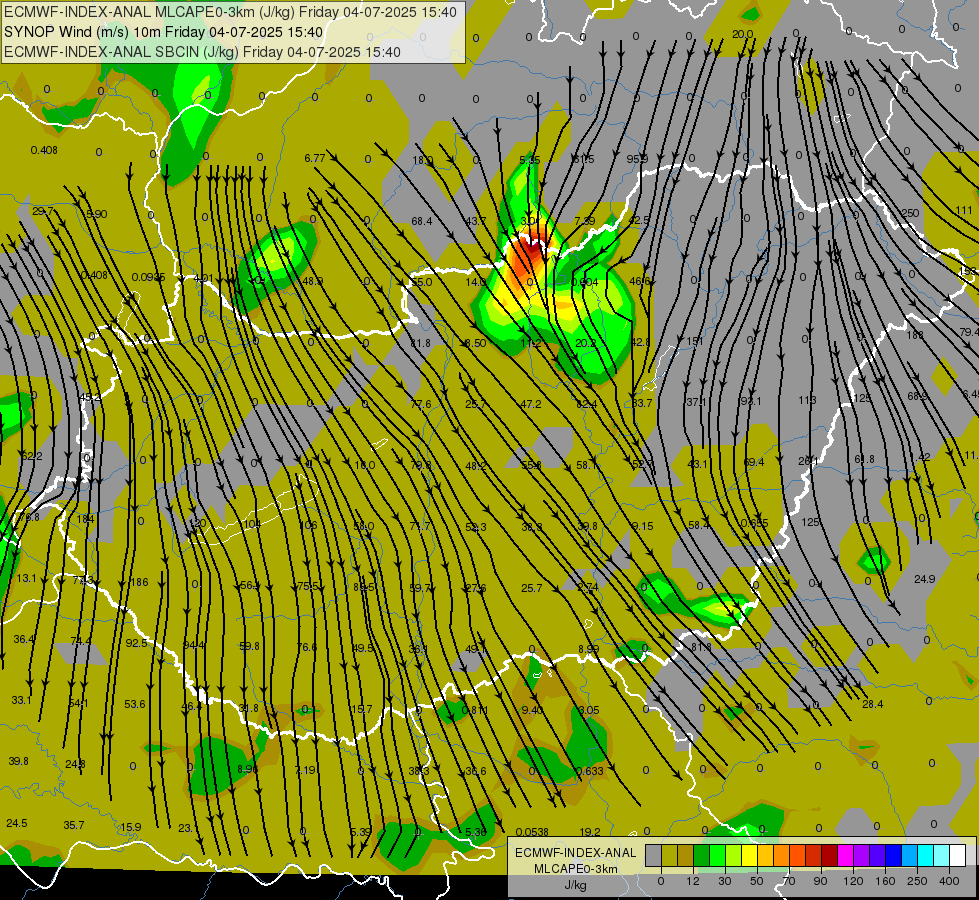
Task: Click the '68.4' value on the map
Action: [422, 221]
